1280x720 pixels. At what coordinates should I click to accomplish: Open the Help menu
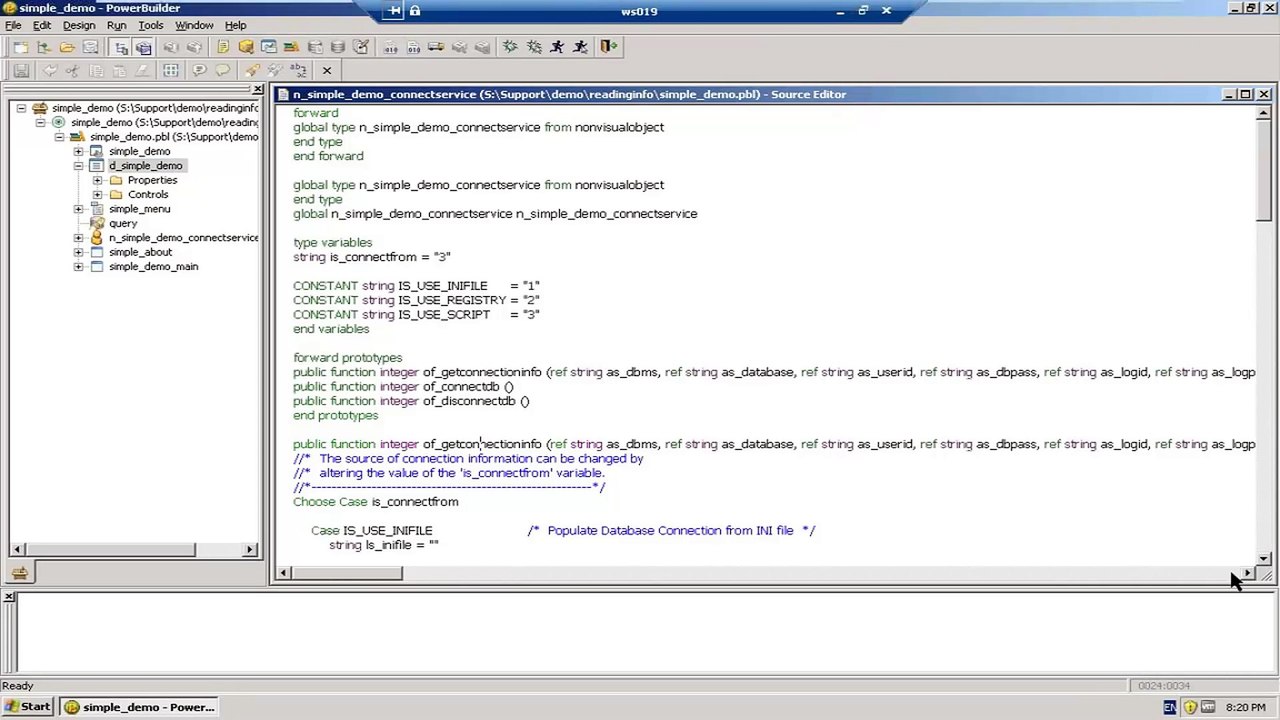[x=235, y=25]
